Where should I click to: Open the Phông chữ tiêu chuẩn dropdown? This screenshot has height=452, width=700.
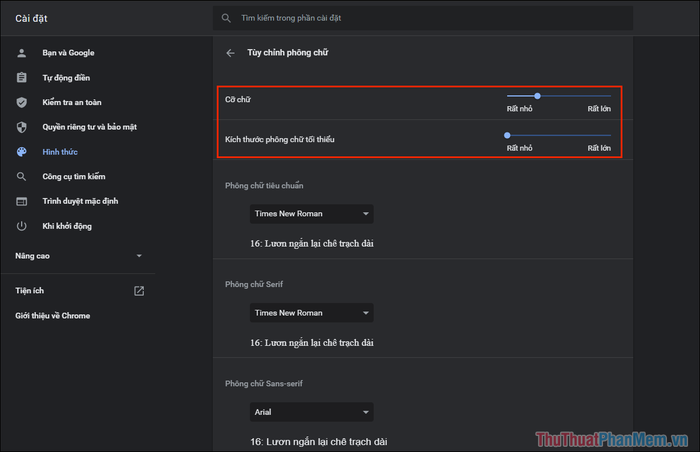312,214
